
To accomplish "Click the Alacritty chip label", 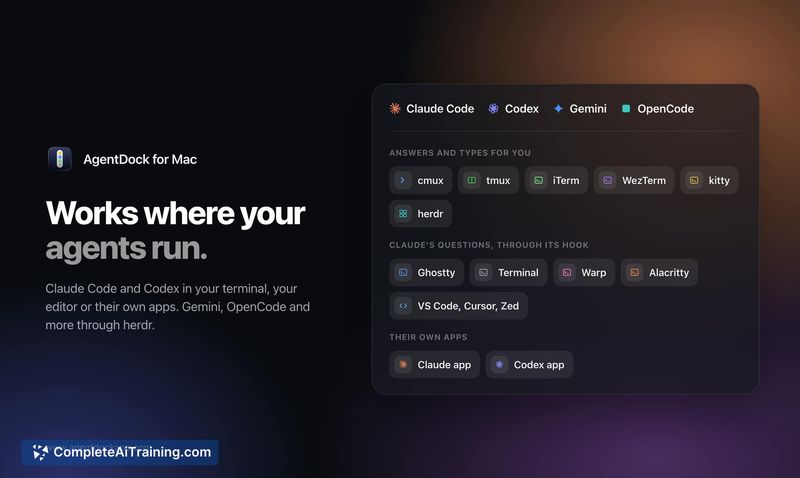I will point(669,273).
